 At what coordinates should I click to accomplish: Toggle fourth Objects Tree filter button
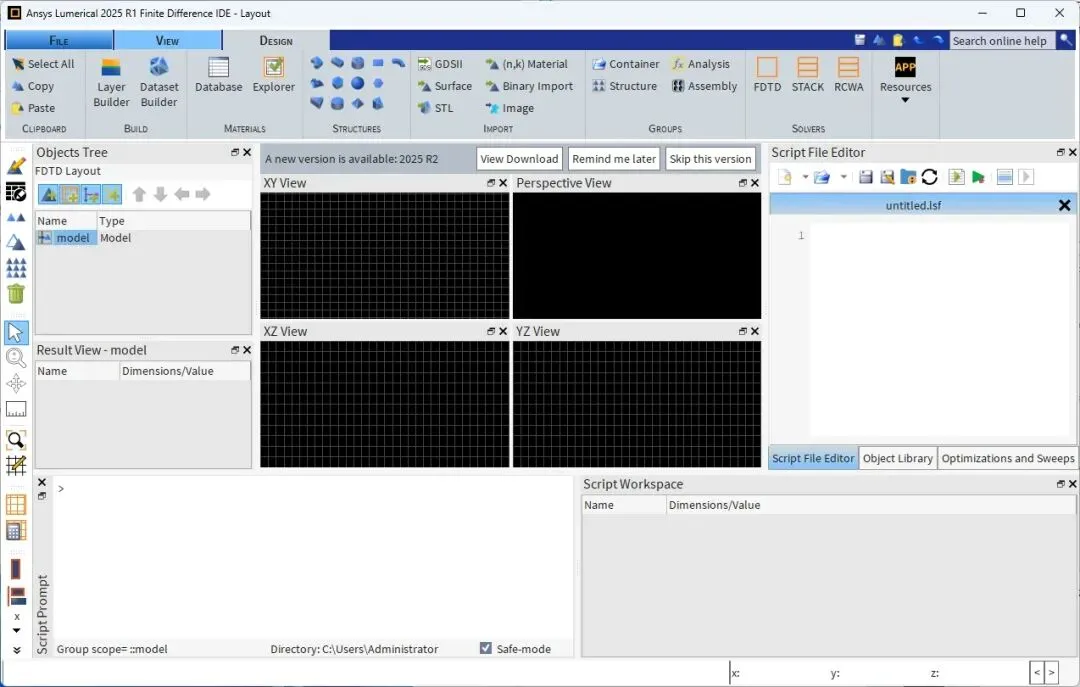(x=112, y=194)
